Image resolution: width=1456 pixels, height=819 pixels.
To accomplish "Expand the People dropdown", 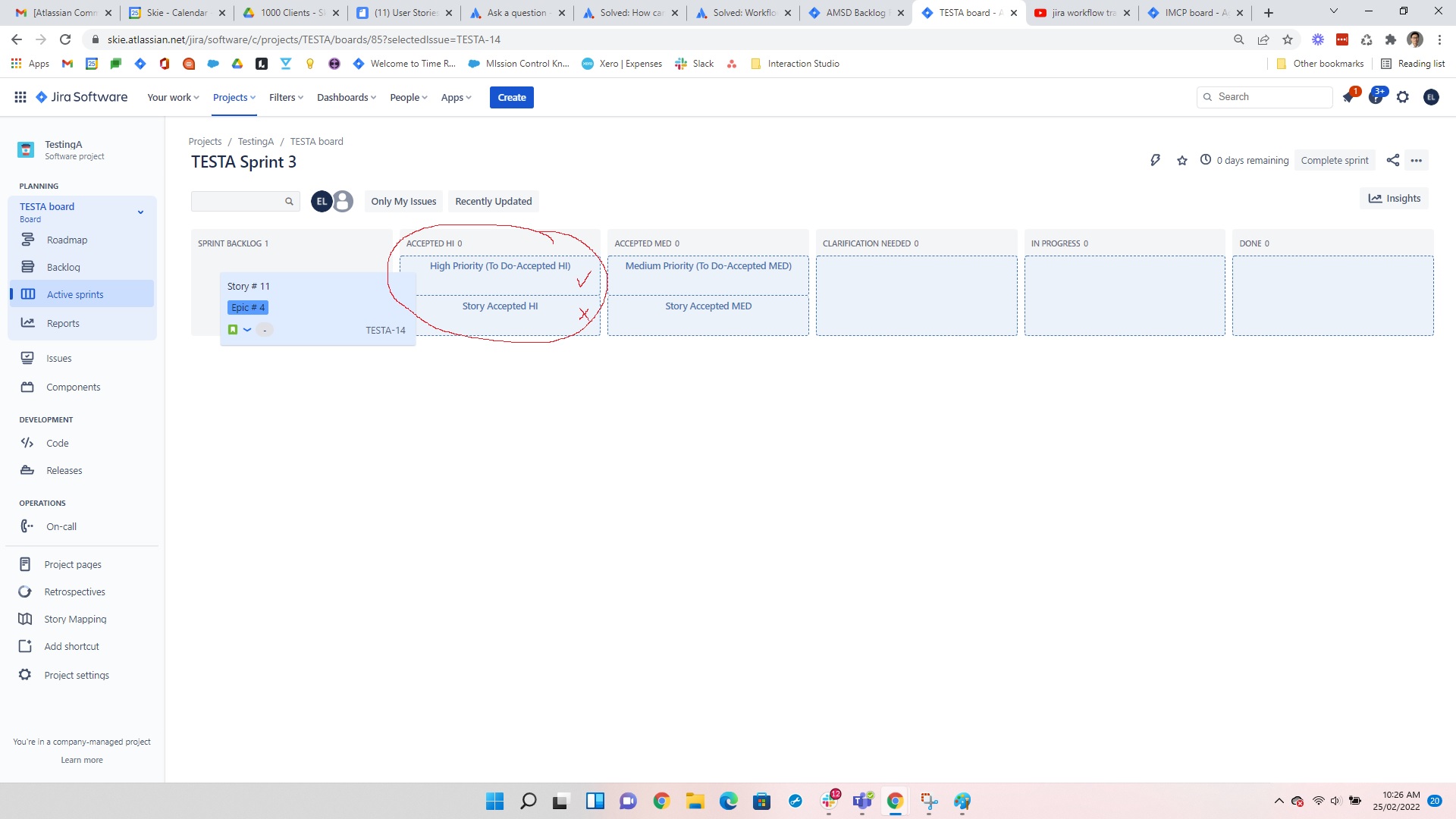I will (409, 97).
